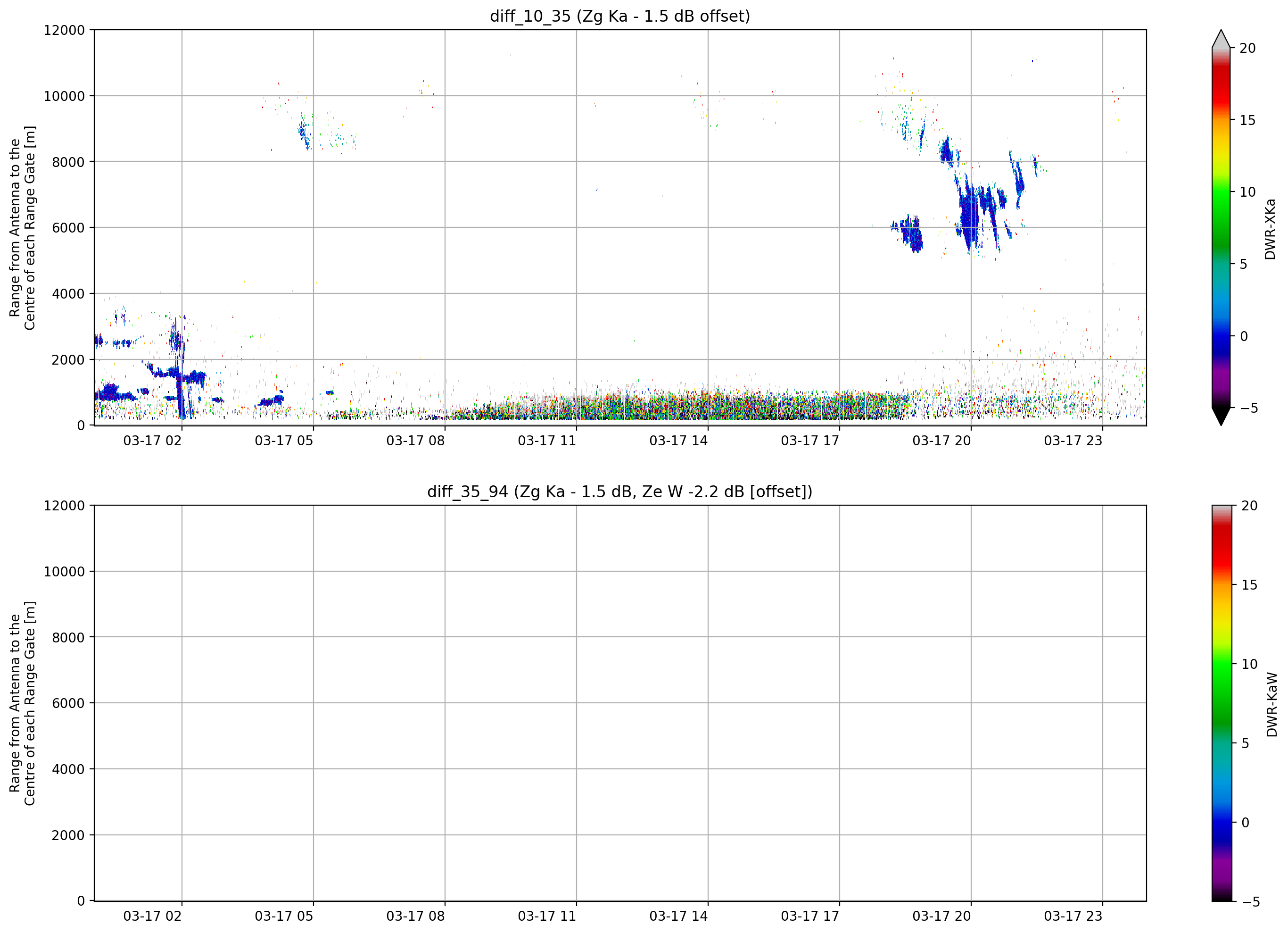This screenshot has width=1288, height=933.
Task: Click the '03-17 17' x-axis label of bottom plot
Action: click(x=810, y=916)
